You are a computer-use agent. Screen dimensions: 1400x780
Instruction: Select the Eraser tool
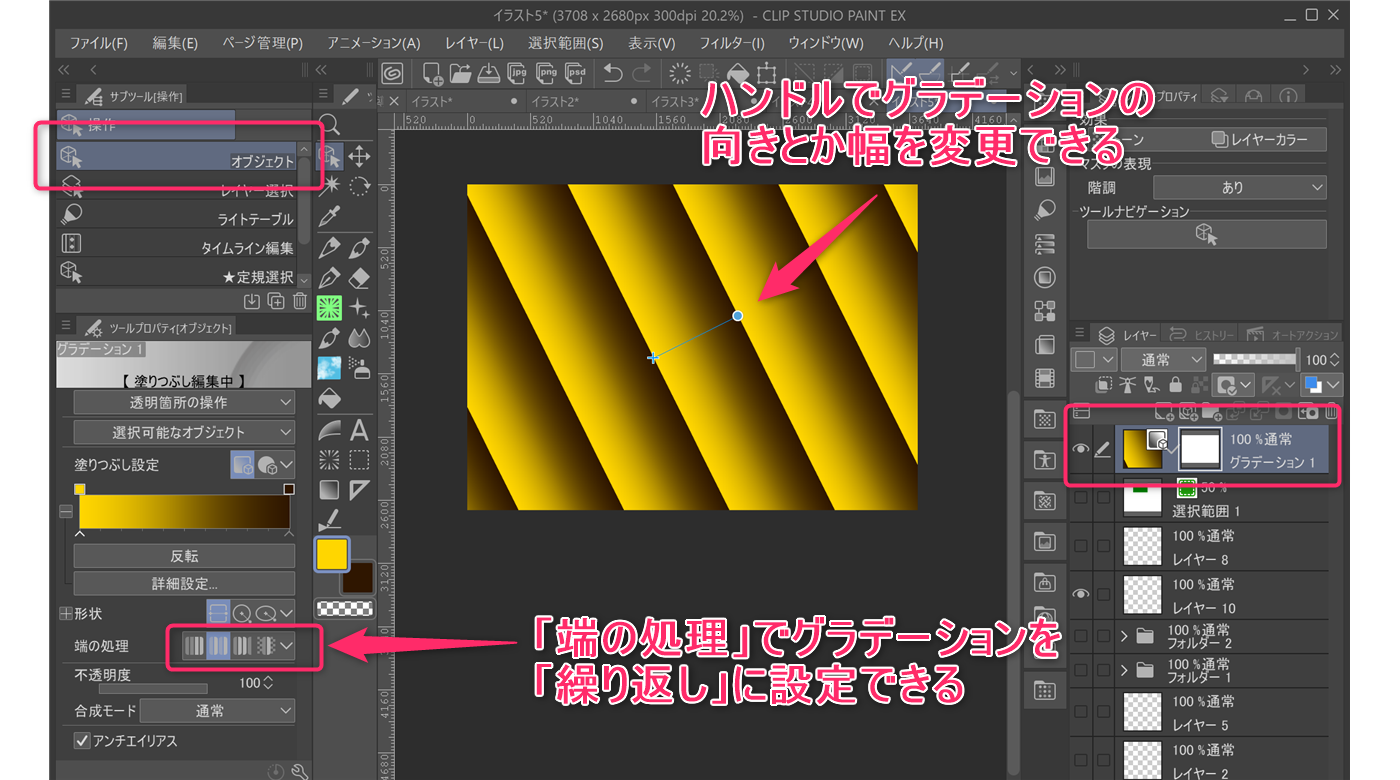click(359, 277)
